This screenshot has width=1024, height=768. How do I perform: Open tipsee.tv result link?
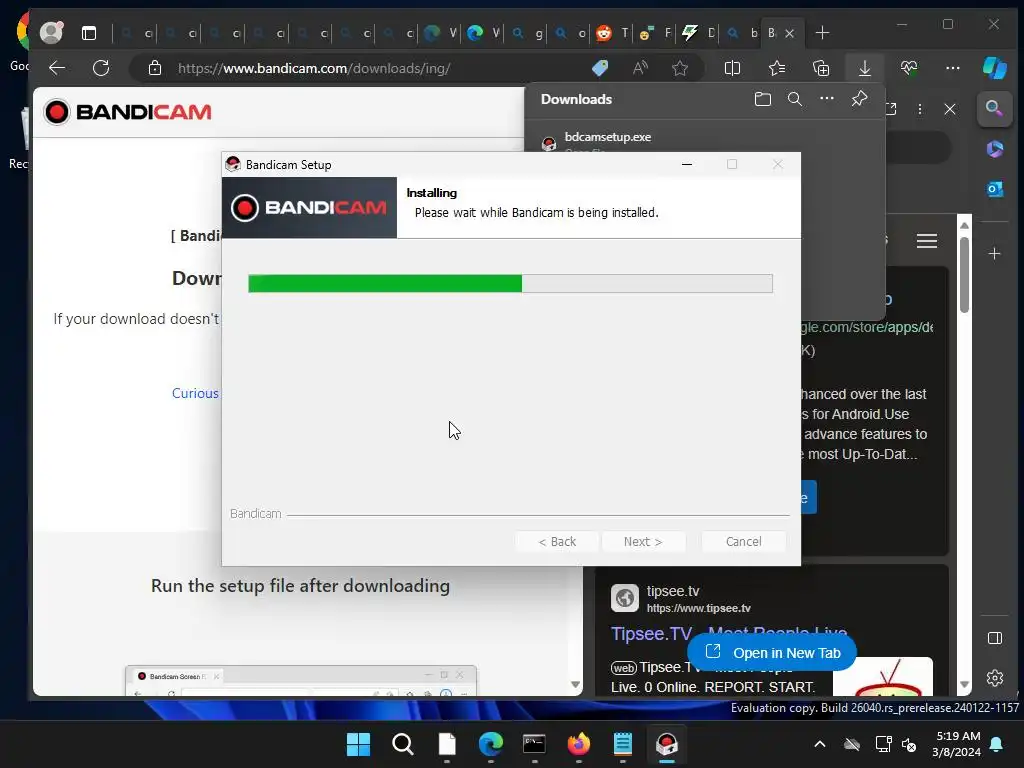tap(728, 633)
